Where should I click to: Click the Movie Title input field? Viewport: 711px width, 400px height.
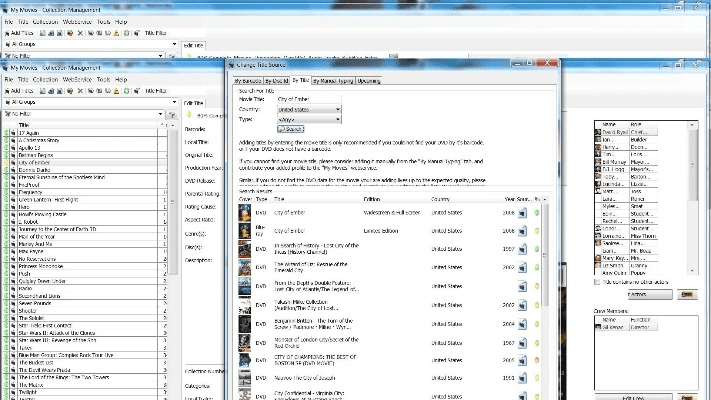click(310, 101)
